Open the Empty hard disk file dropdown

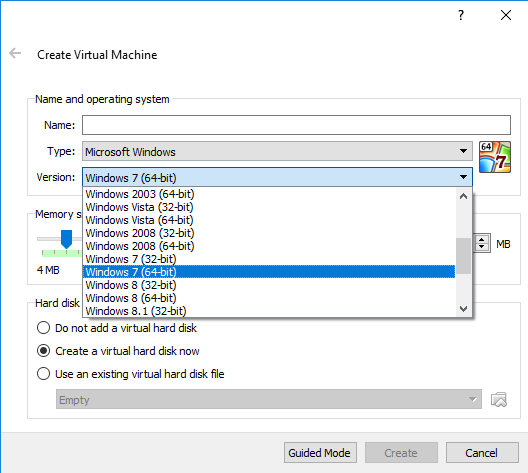[269, 399]
